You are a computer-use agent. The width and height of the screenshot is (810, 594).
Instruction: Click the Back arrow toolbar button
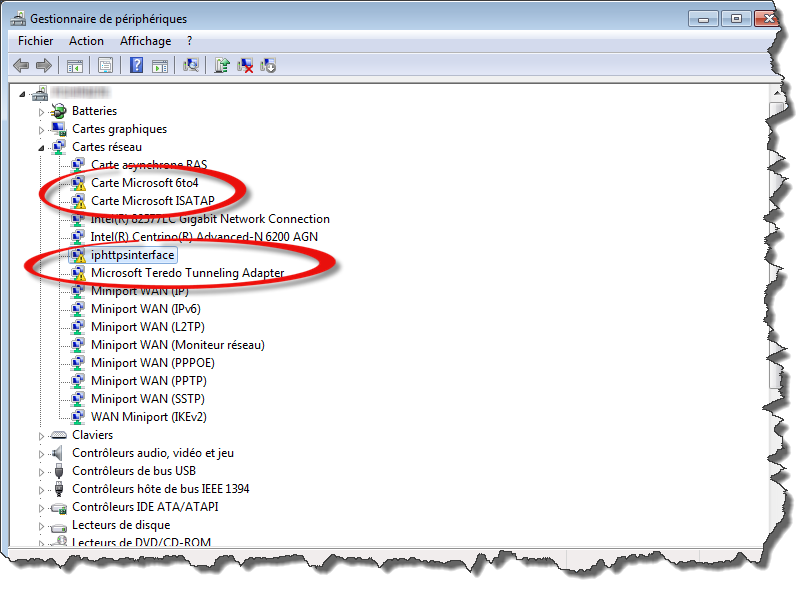tap(21, 66)
